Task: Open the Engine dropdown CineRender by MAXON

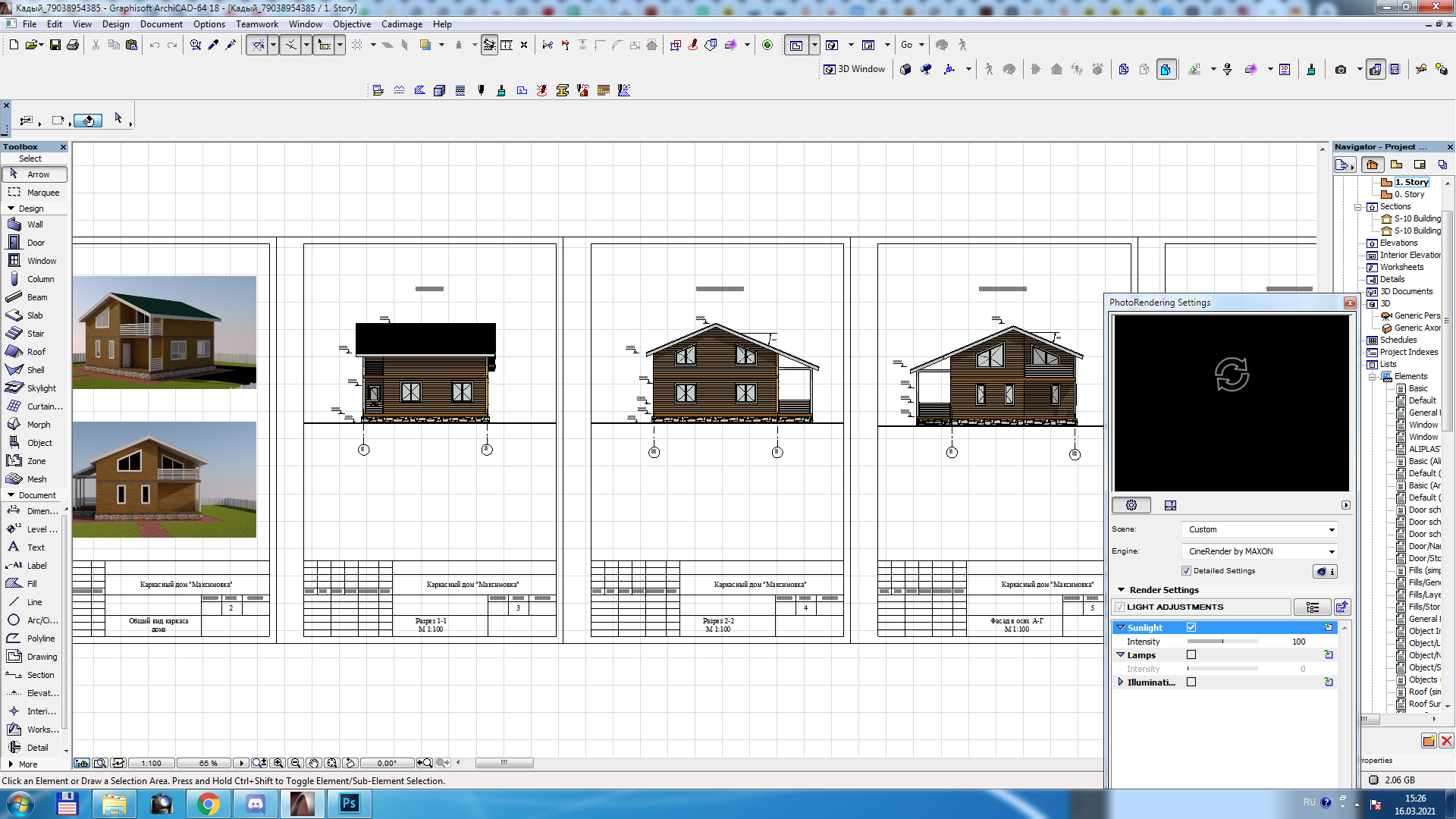Action: pos(1259,551)
